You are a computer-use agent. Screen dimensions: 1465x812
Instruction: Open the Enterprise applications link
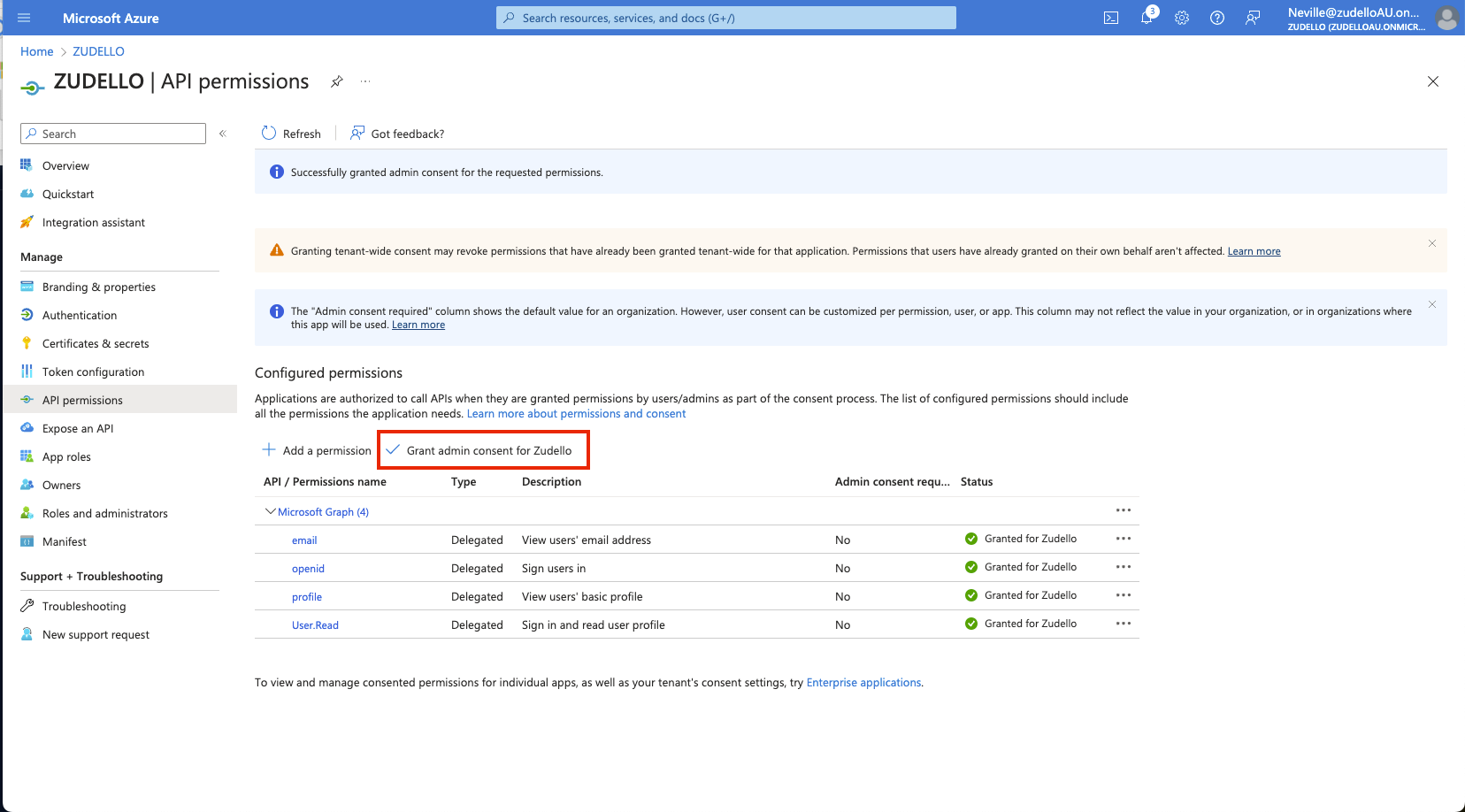point(863,682)
